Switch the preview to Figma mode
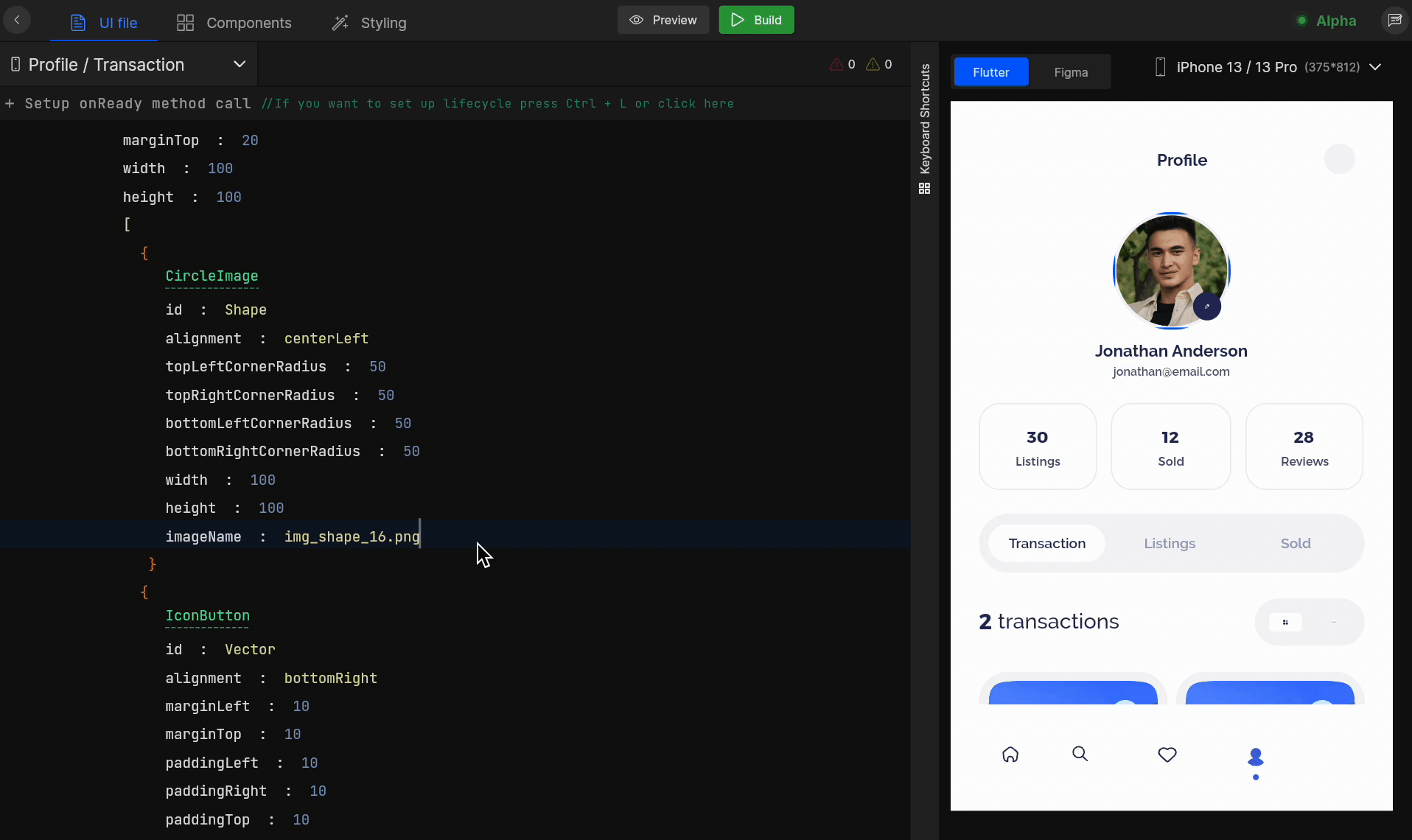The image size is (1412, 840). 1070,71
